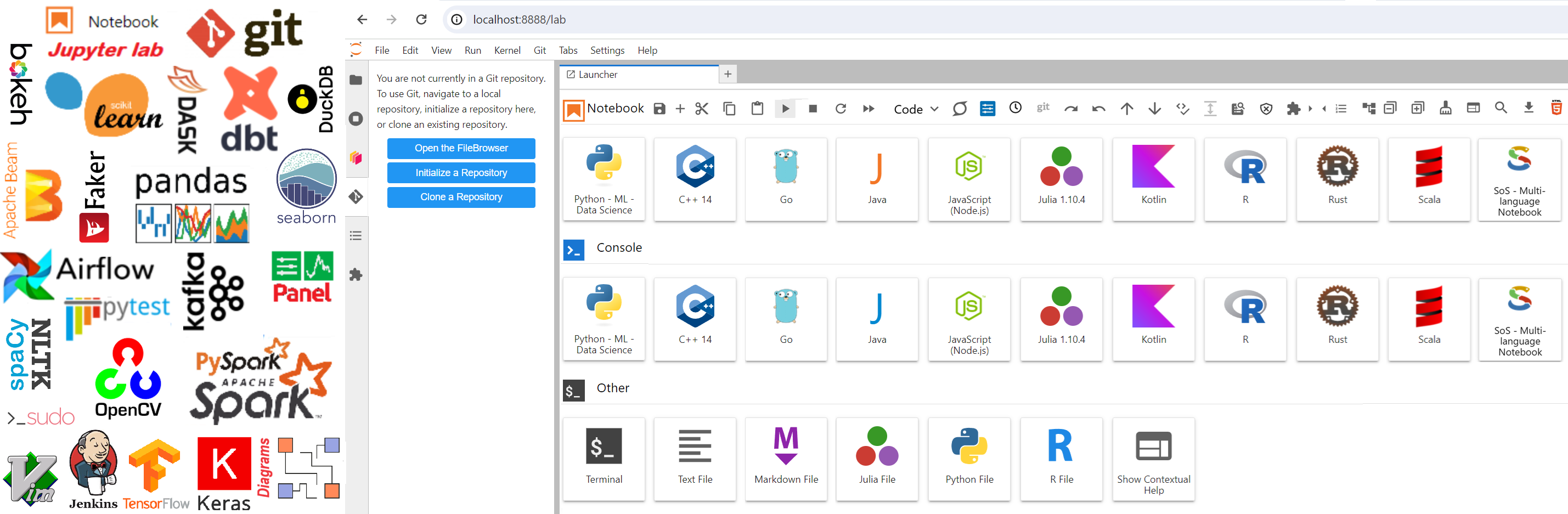The image size is (1568, 514).
Task: Open the Settings menu
Action: click(x=607, y=50)
